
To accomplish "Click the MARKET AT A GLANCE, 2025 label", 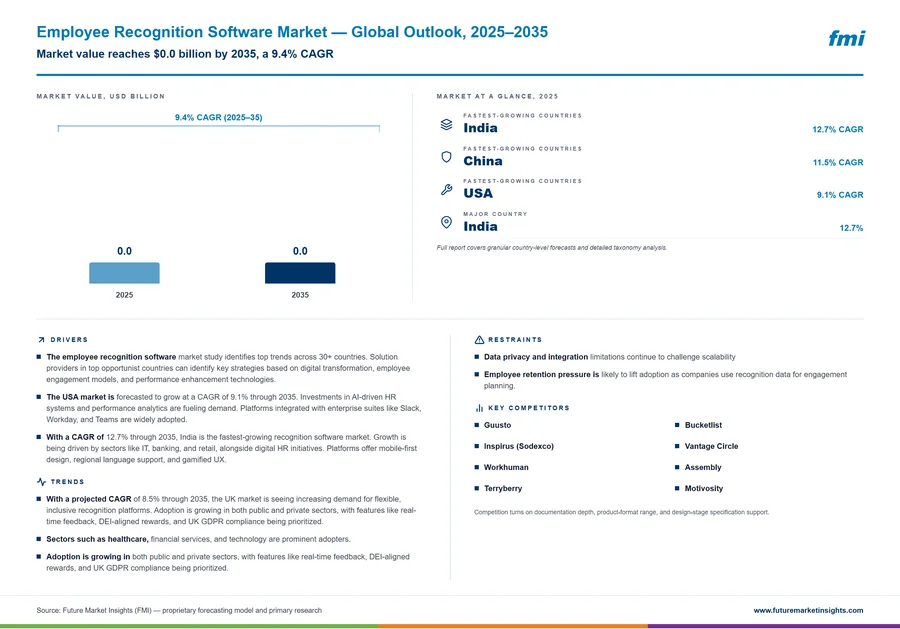I will pyautogui.click(x=497, y=96).
